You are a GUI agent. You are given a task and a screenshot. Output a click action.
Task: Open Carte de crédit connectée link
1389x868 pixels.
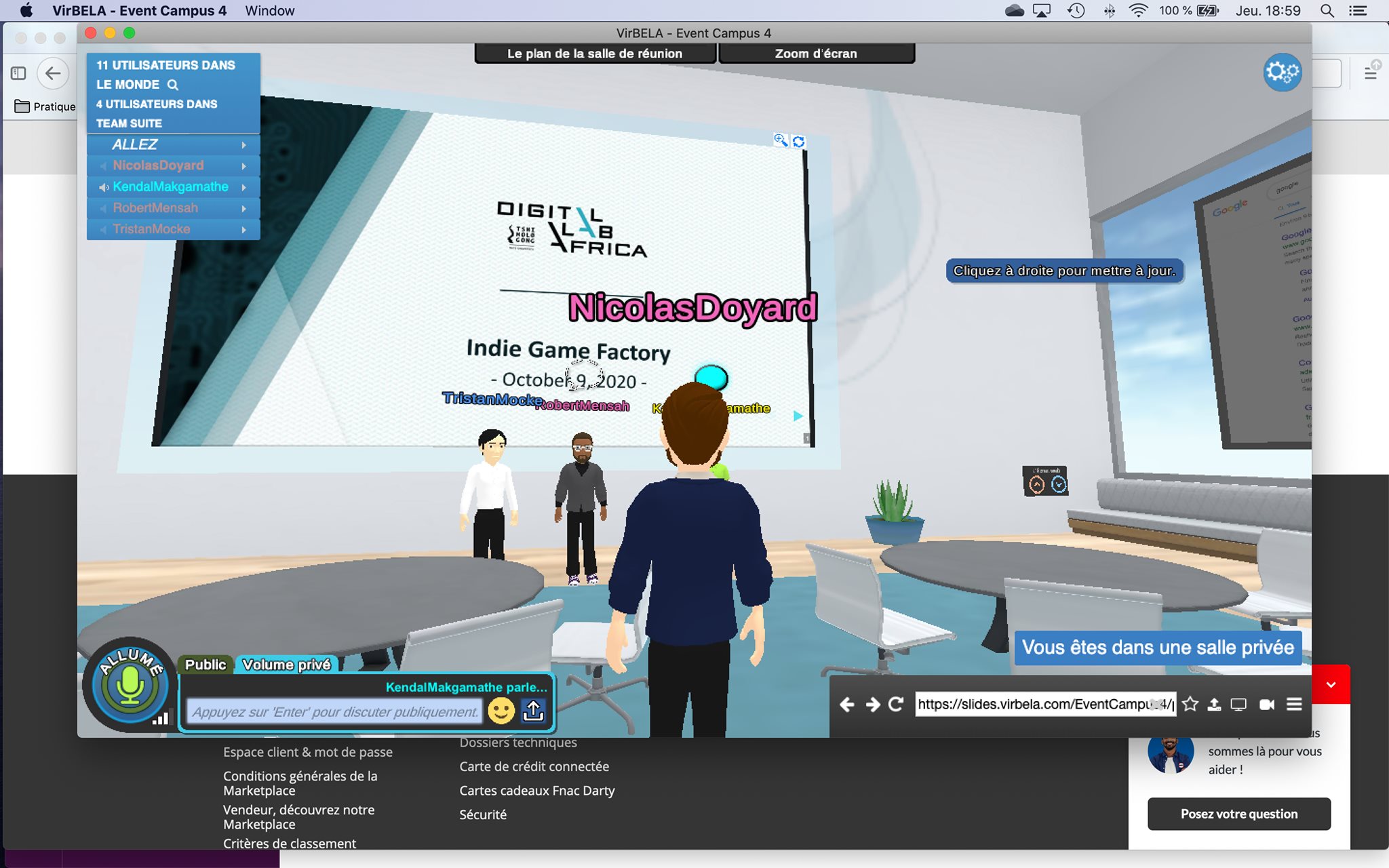tap(534, 766)
